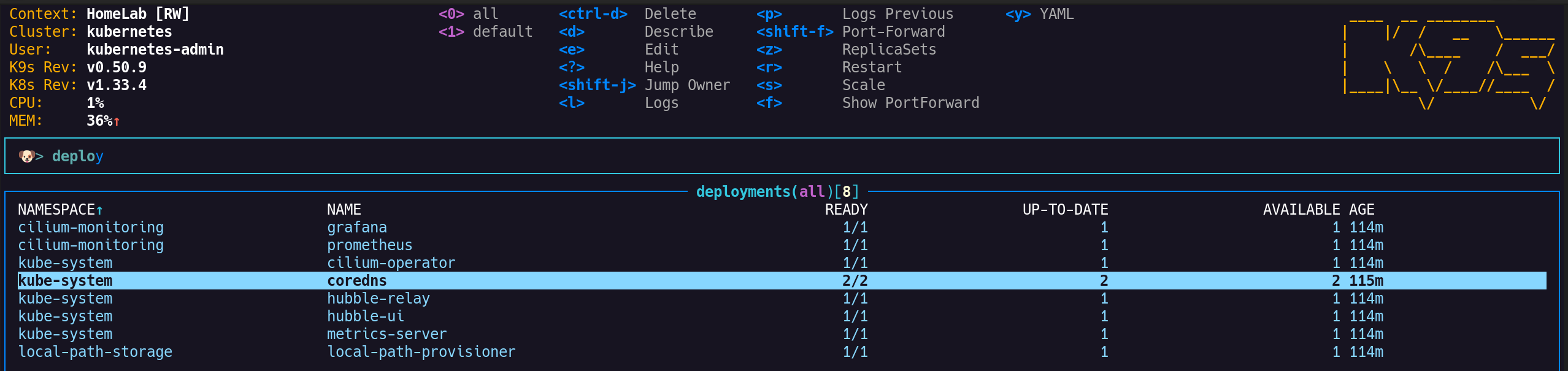The width and height of the screenshot is (1568, 371).
Task: Click the UP-TO-DATE column header
Action: pyautogui.click(x=1066, y=210)
